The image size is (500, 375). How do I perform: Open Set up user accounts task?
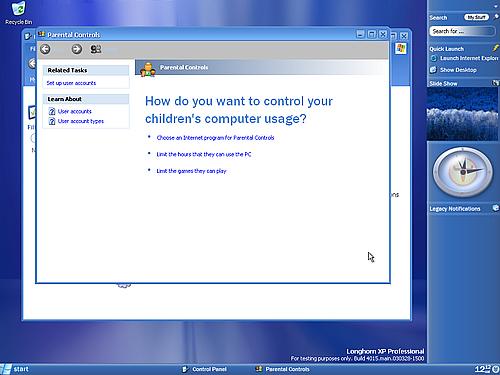(71, 83)
